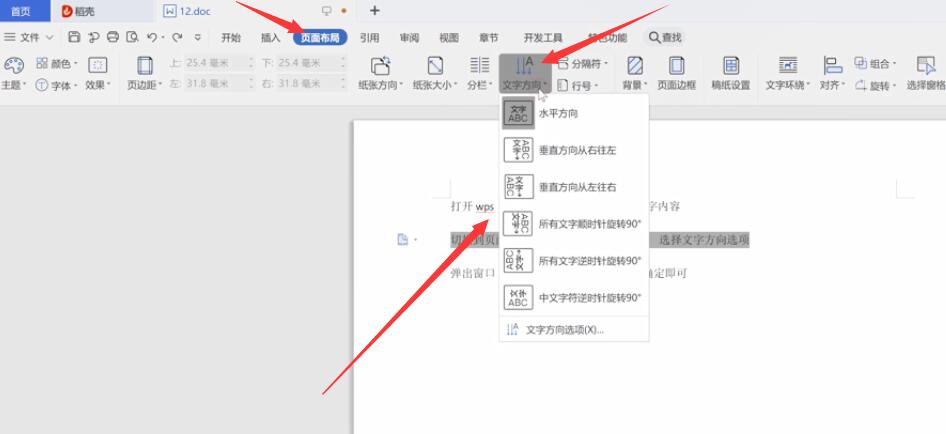Switch to the 开发工具 ribbon tab
This screenshot has height=434, width=946.
[x=543, y=37]
